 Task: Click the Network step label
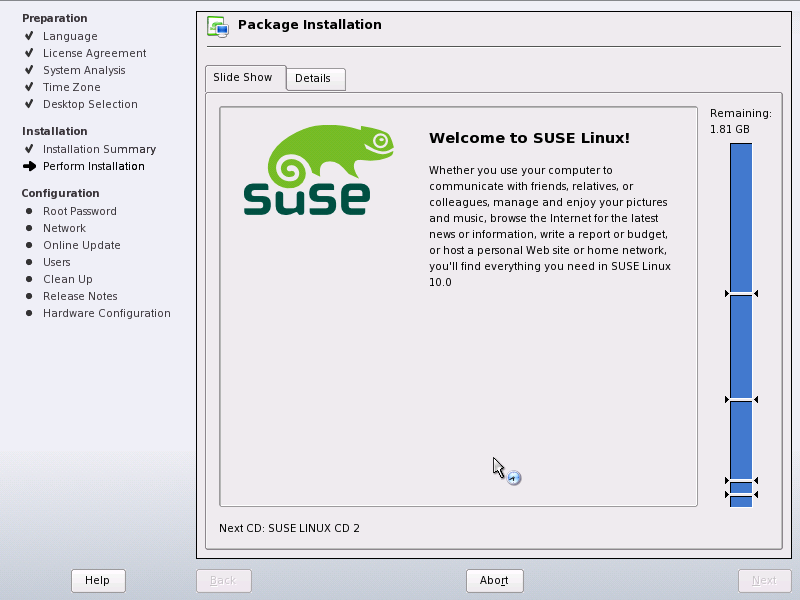pyautogui.click(x=64, y=228)
